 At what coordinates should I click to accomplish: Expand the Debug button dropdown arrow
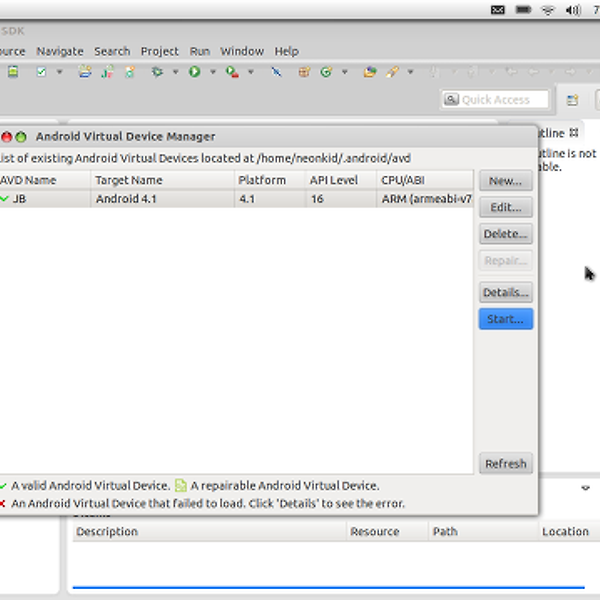coord(175,72)
